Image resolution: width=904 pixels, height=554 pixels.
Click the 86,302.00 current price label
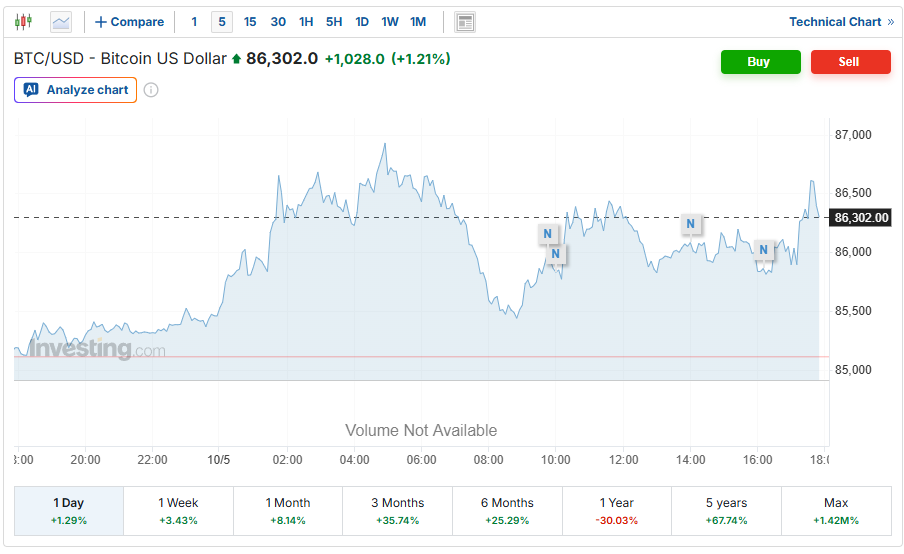861,218
